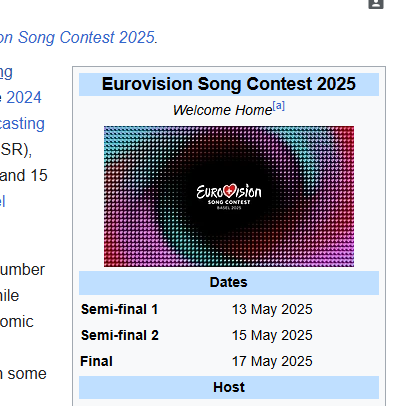The image size is (403, 406).
Task: Click the Semi-final 1 label
Action: pos(119,309)
